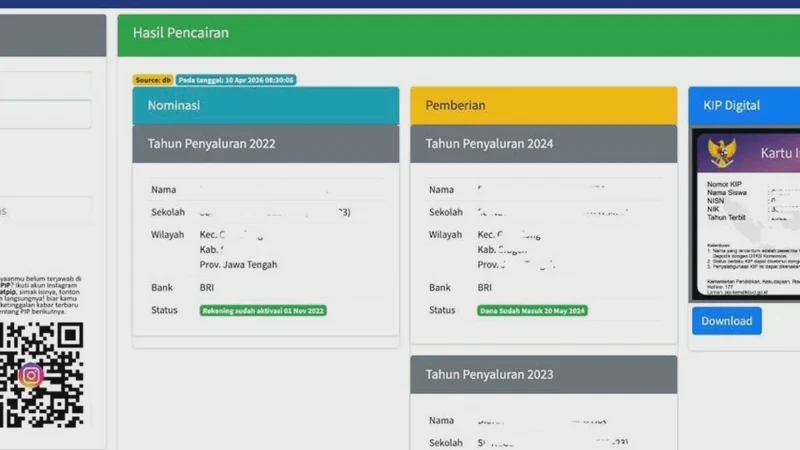This screenshot has width=800, height=450.
Task: Click the "Source: db" yellow badge
Action: 153,80
